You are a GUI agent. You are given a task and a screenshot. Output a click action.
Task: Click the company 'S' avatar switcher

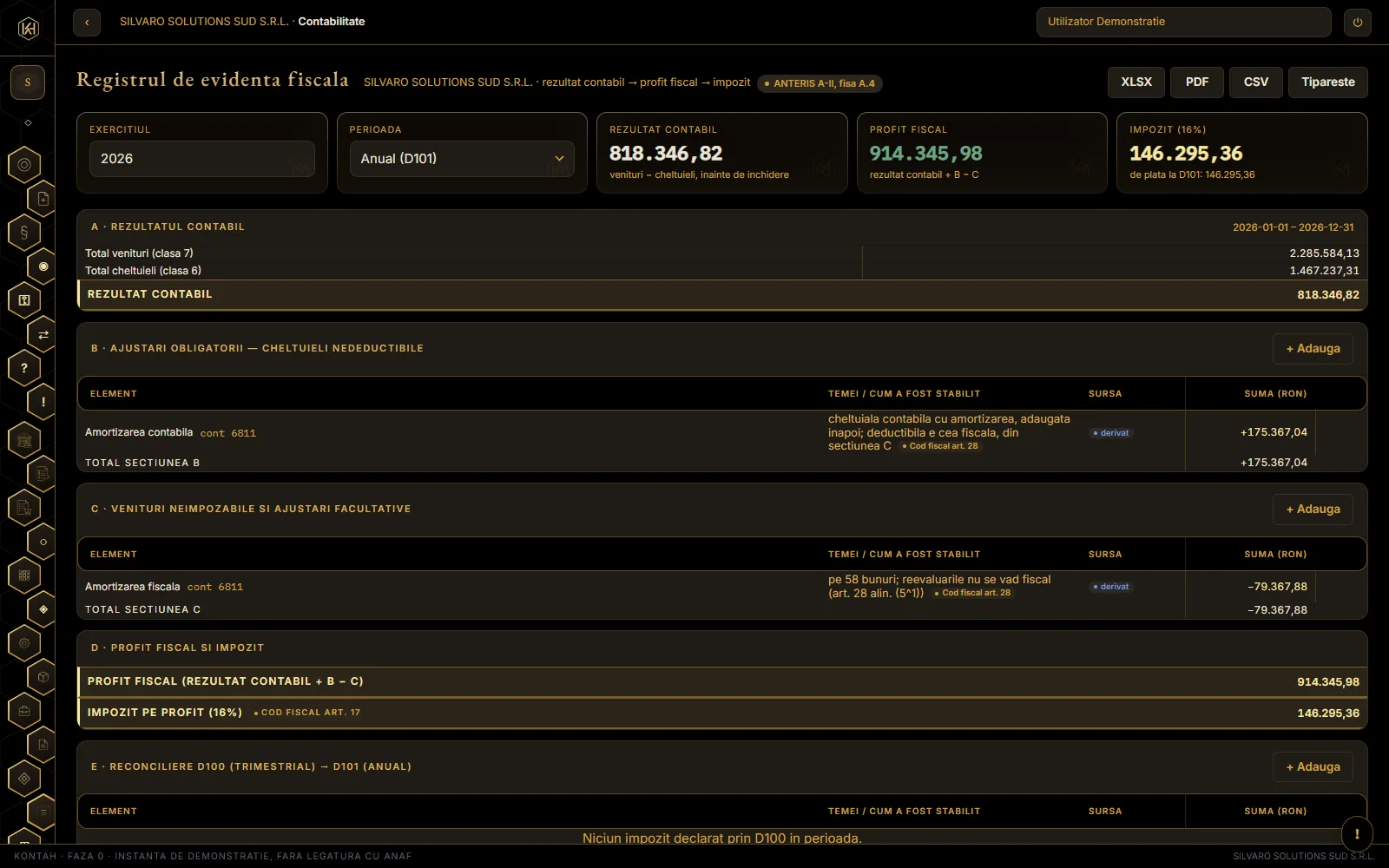click(28, 82)
